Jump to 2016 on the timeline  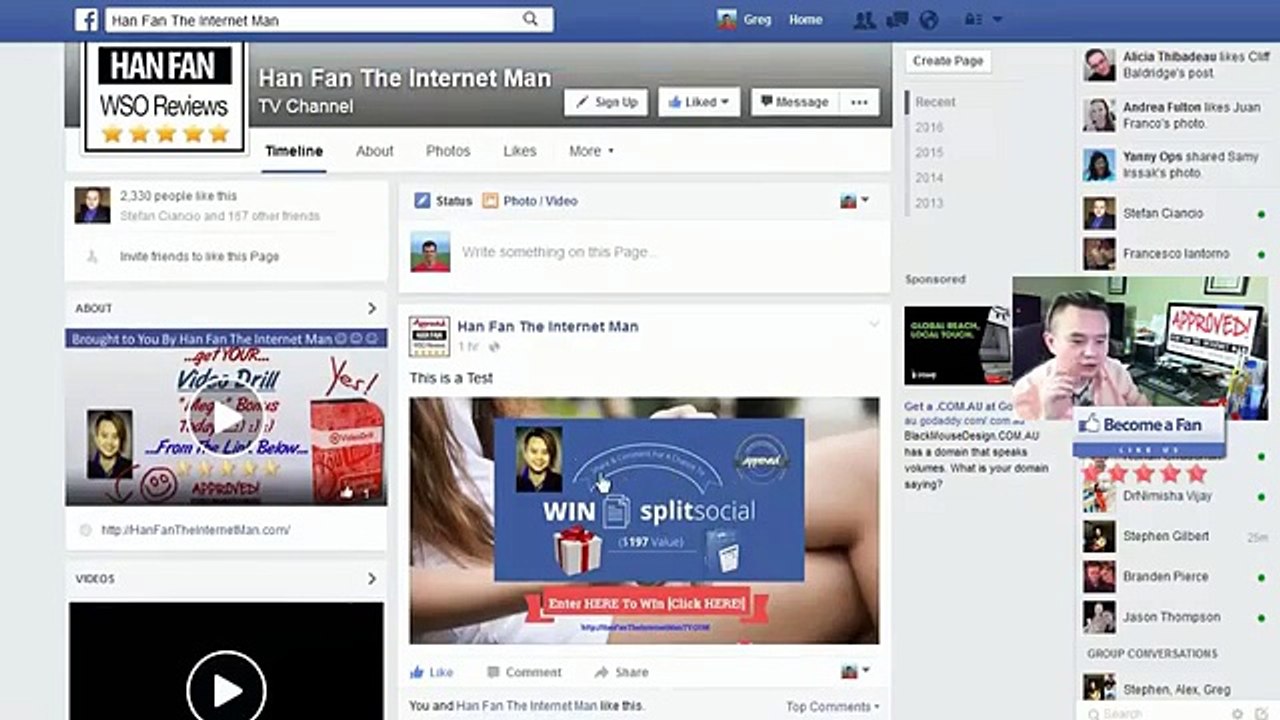click(929, 127)
